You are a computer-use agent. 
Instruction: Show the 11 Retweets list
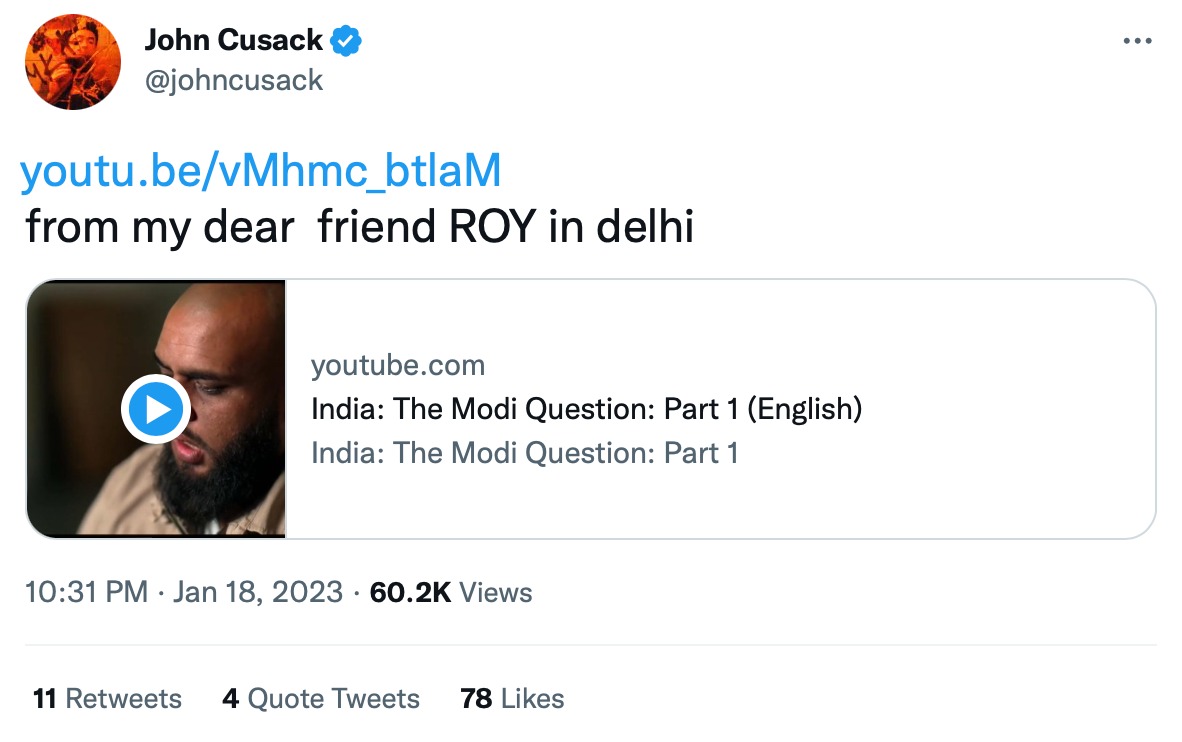point(107,698)
